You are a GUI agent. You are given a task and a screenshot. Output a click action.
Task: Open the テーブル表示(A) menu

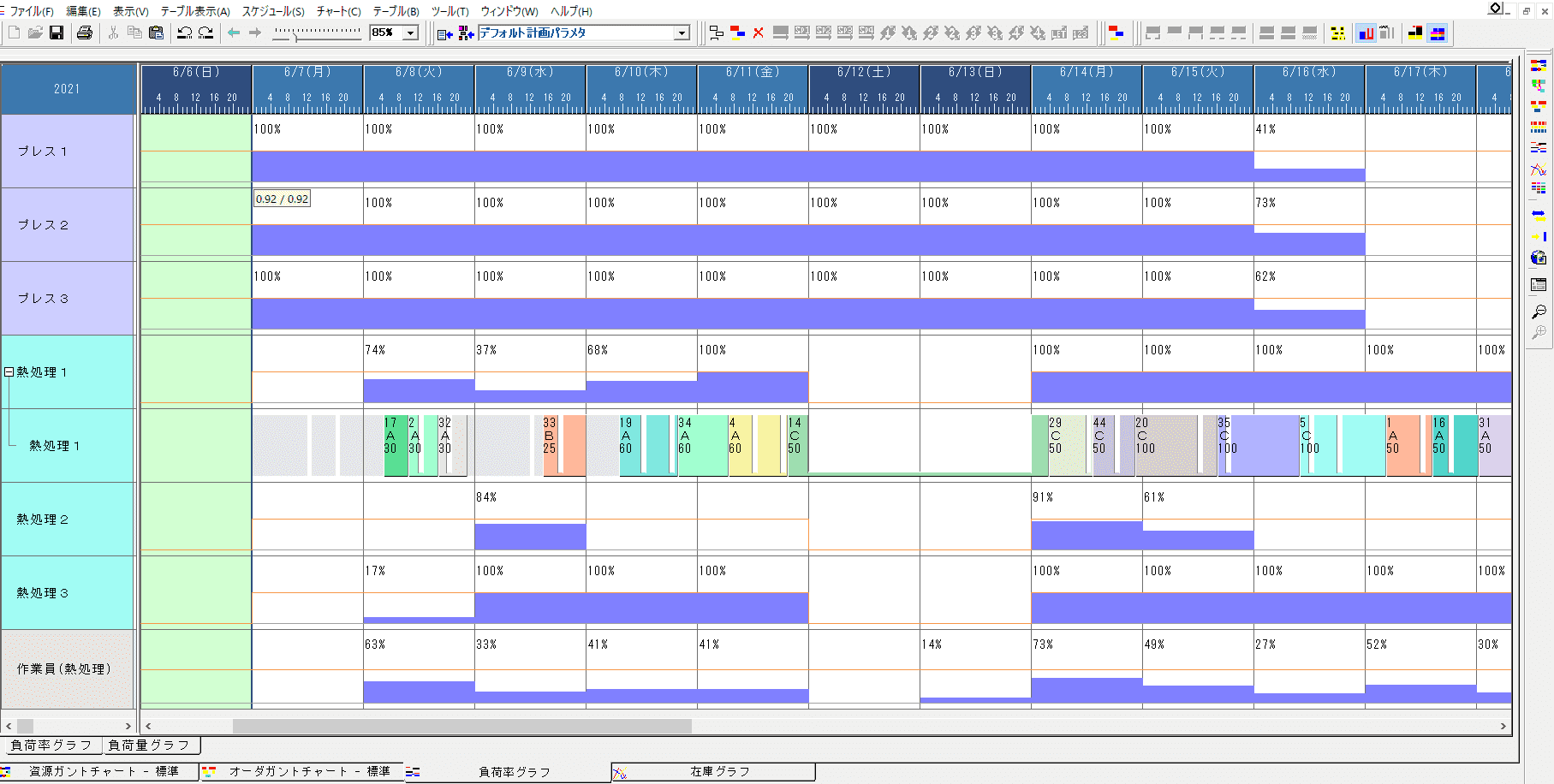click(x=195, y=11)
